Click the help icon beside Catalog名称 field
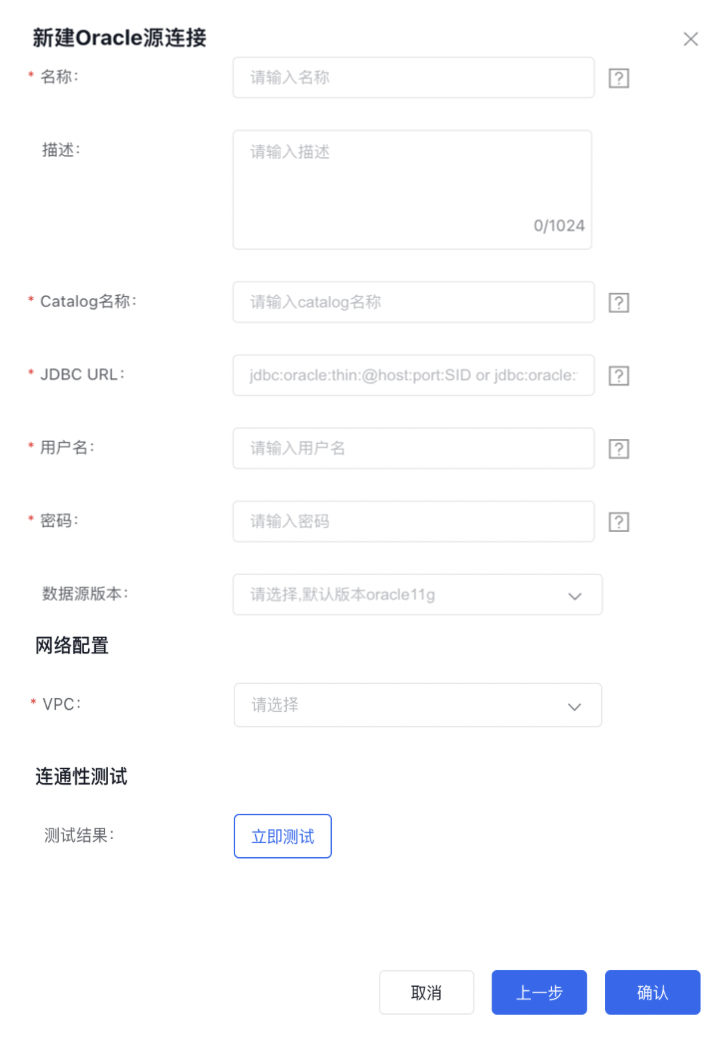The width and height of the screenshot is (722, 1044). 619,303
